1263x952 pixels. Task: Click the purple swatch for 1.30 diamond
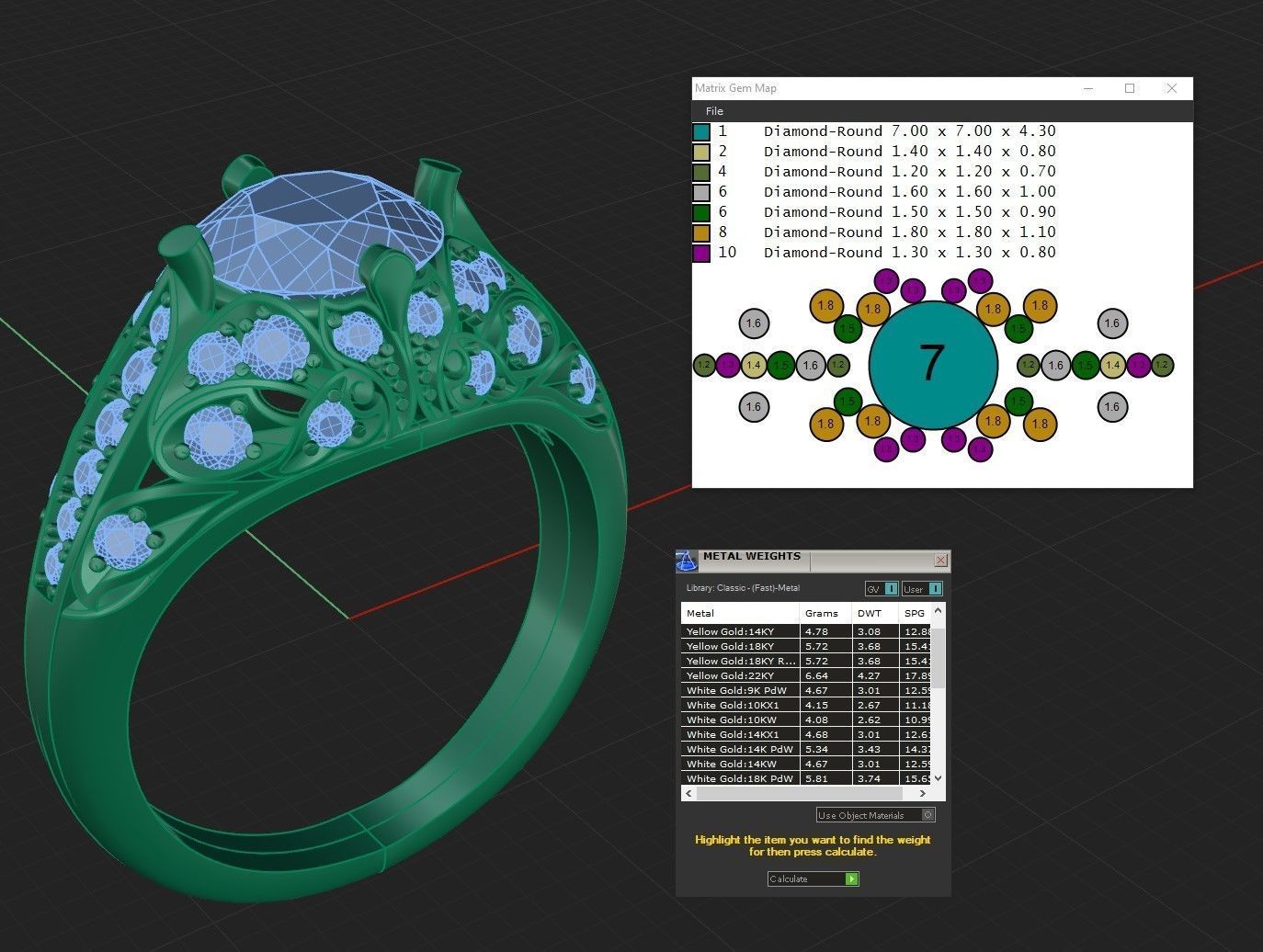(701, 254)
